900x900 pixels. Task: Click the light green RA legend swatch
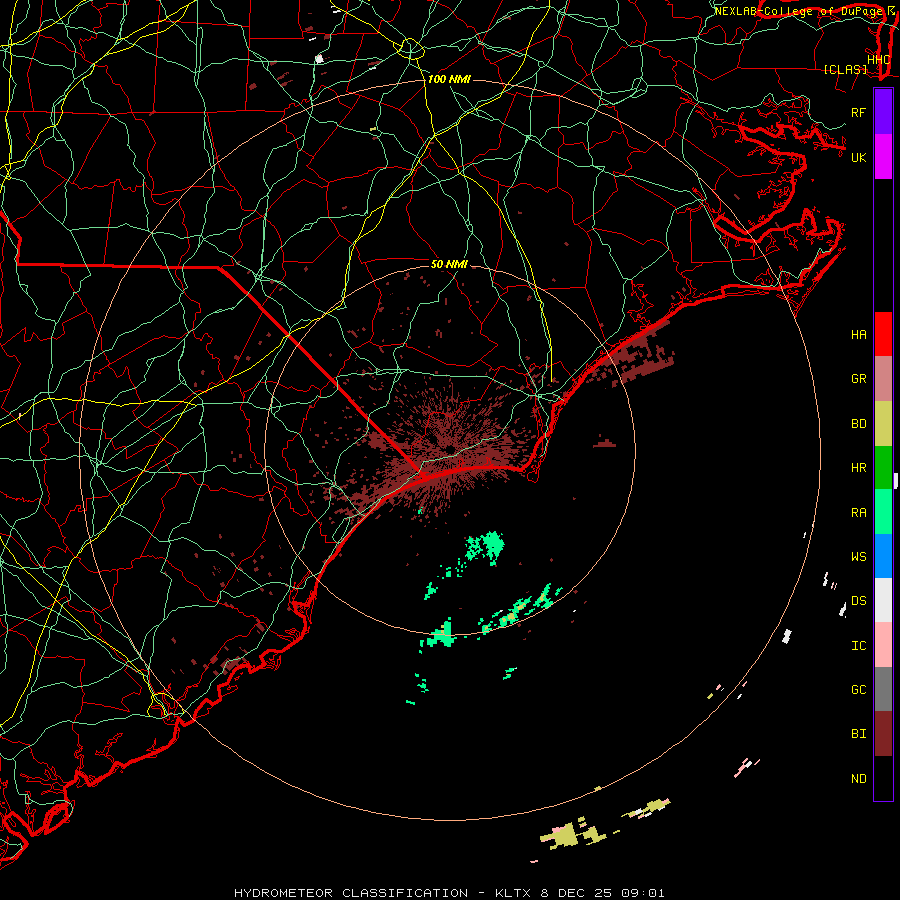tap(883, 512)
